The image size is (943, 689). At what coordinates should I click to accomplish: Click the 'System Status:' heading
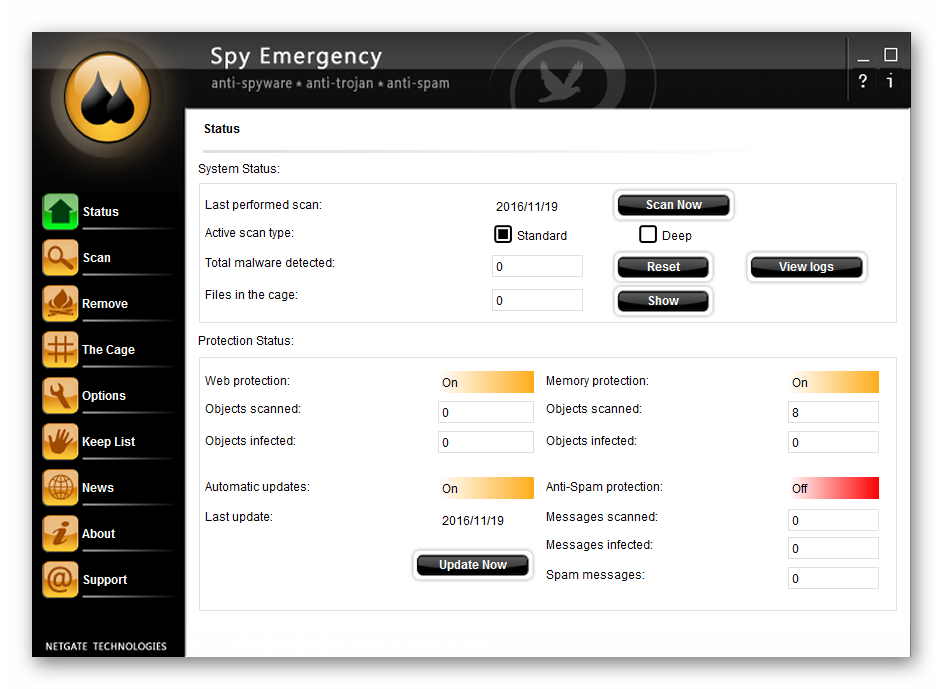point(239,169)
